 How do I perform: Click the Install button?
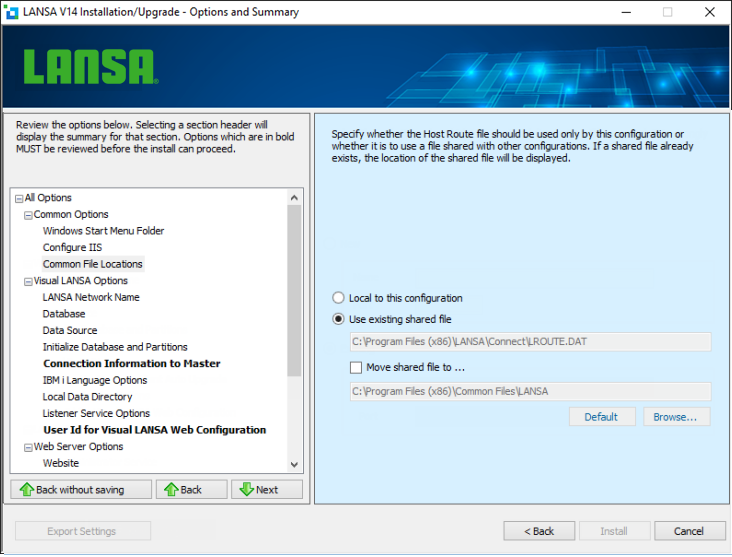pyautogui.click(x=614, y=531)
